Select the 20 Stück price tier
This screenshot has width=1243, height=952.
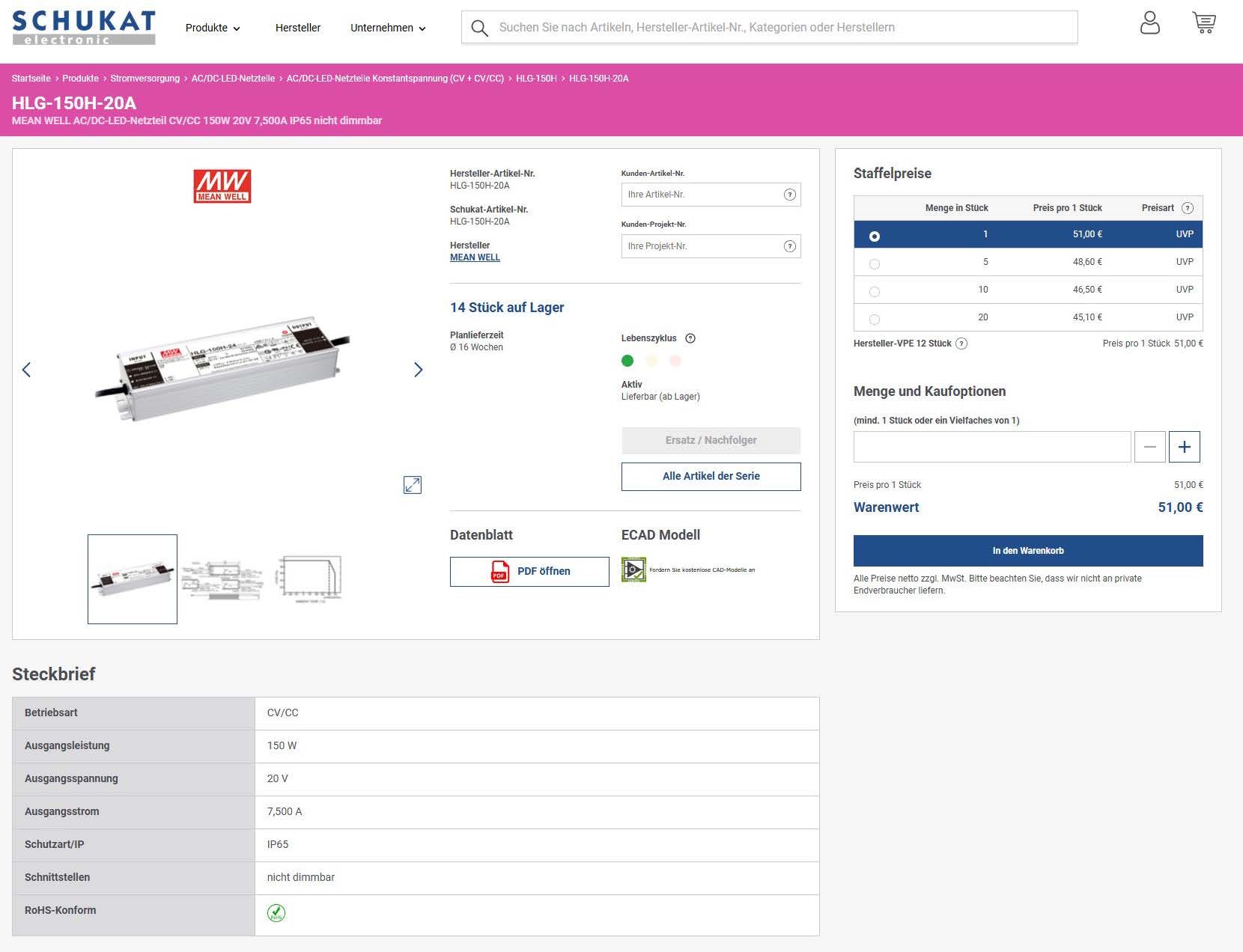tap(875, 320)
